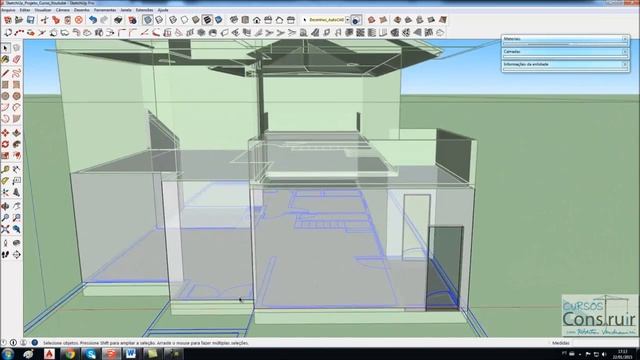
Task: Open the Desenho menu
Action: (82, 10)
